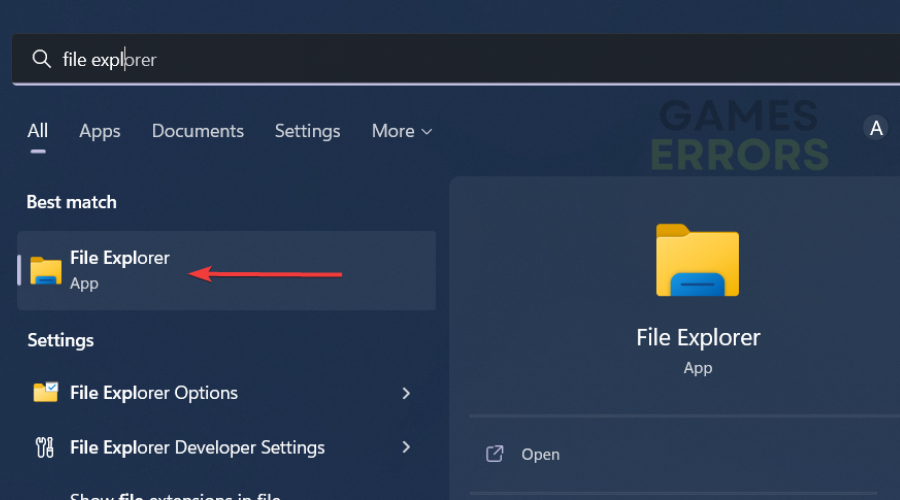
Task: Click the Developer Settings tools icon
Action: (x=46, y=447)
